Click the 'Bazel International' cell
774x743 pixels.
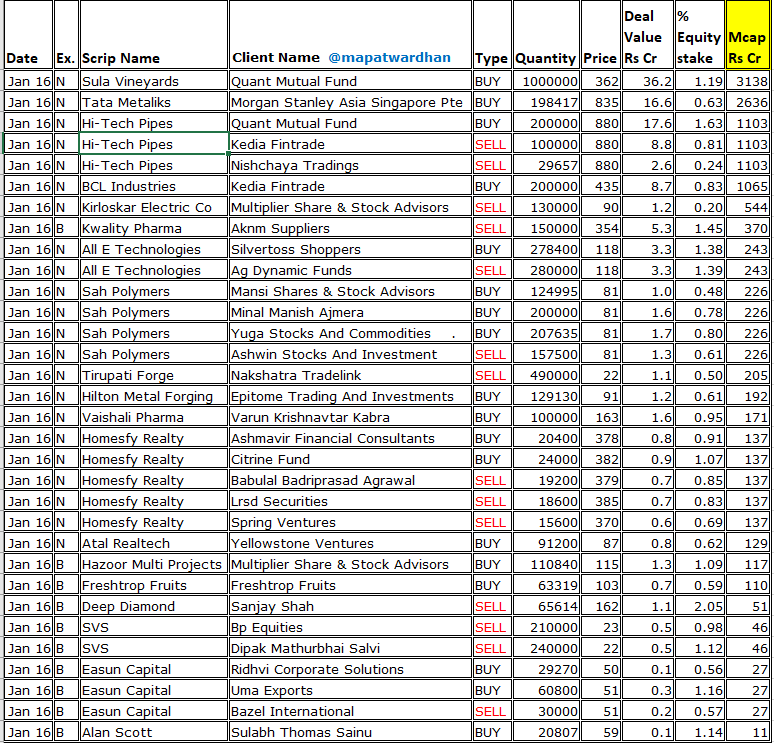click(350, 710)
